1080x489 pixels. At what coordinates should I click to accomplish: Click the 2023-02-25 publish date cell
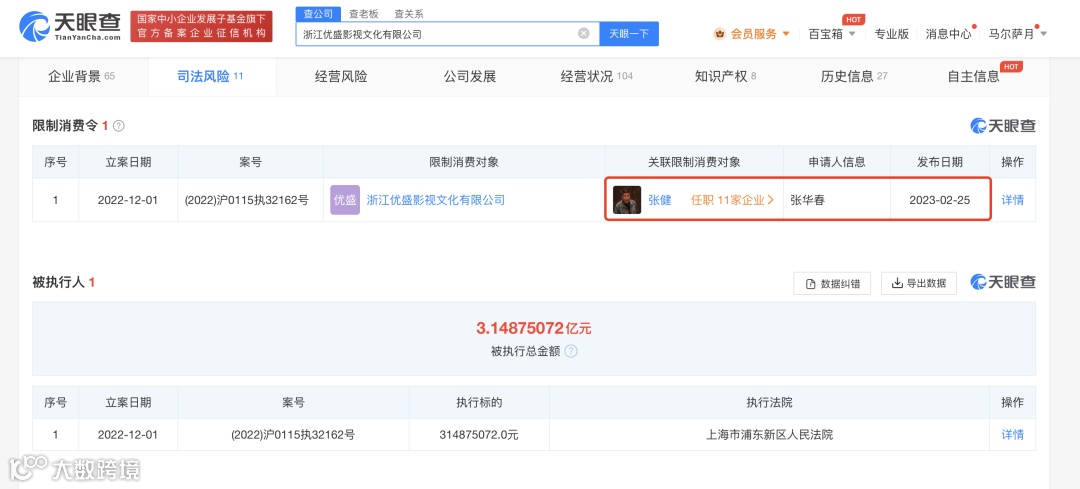pos(940,200)
